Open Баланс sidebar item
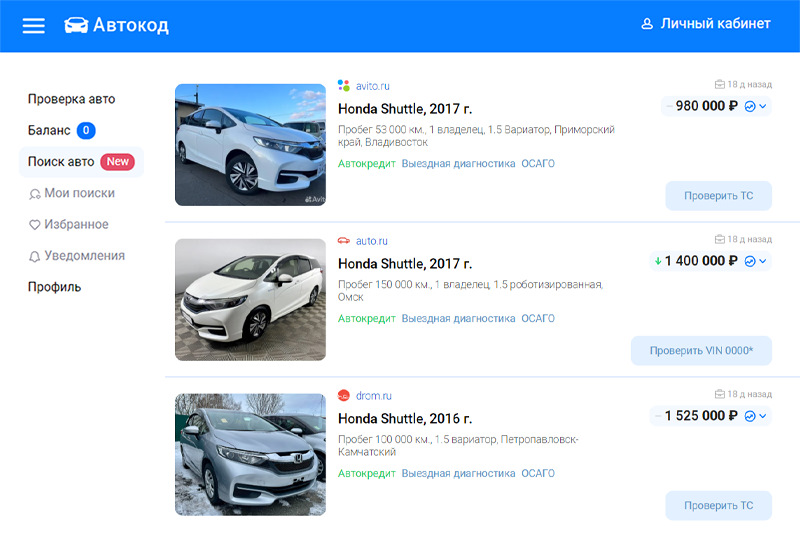The width and height of the screenshot is (800, 536). pyautogui.click(x=49, y=131)
